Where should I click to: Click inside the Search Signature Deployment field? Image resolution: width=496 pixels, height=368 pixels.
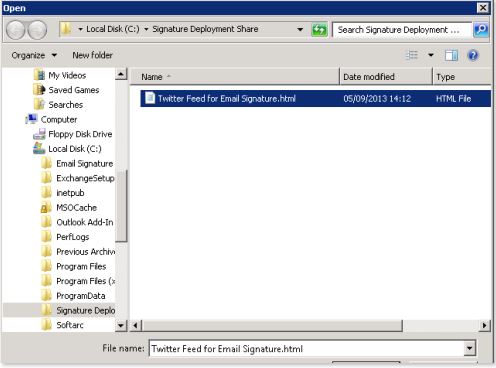pyautogui.click(x=402, y=30)
